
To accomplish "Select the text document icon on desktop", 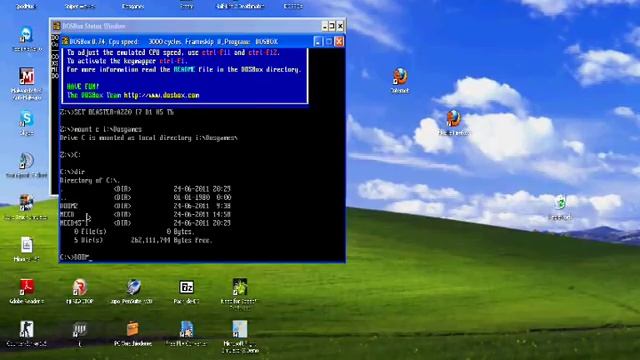I will [x=27, y=245].
